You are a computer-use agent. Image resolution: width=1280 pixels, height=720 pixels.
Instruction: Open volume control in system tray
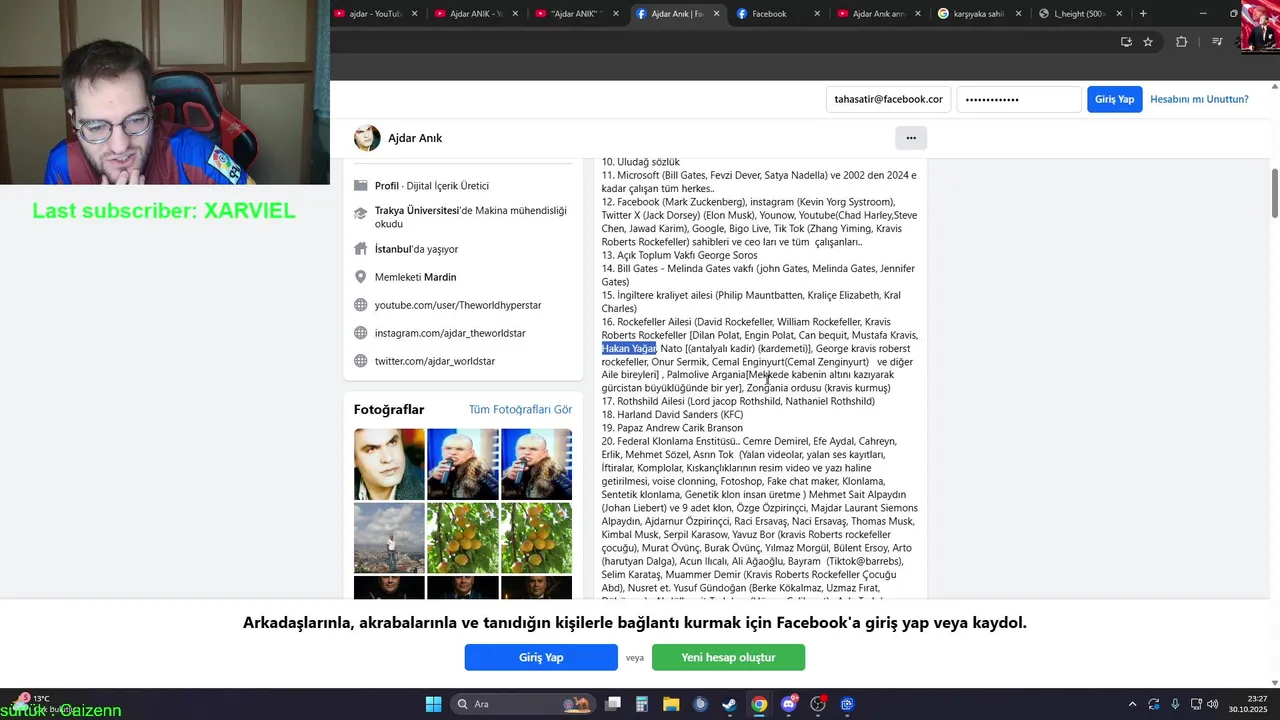[1212, 704]
